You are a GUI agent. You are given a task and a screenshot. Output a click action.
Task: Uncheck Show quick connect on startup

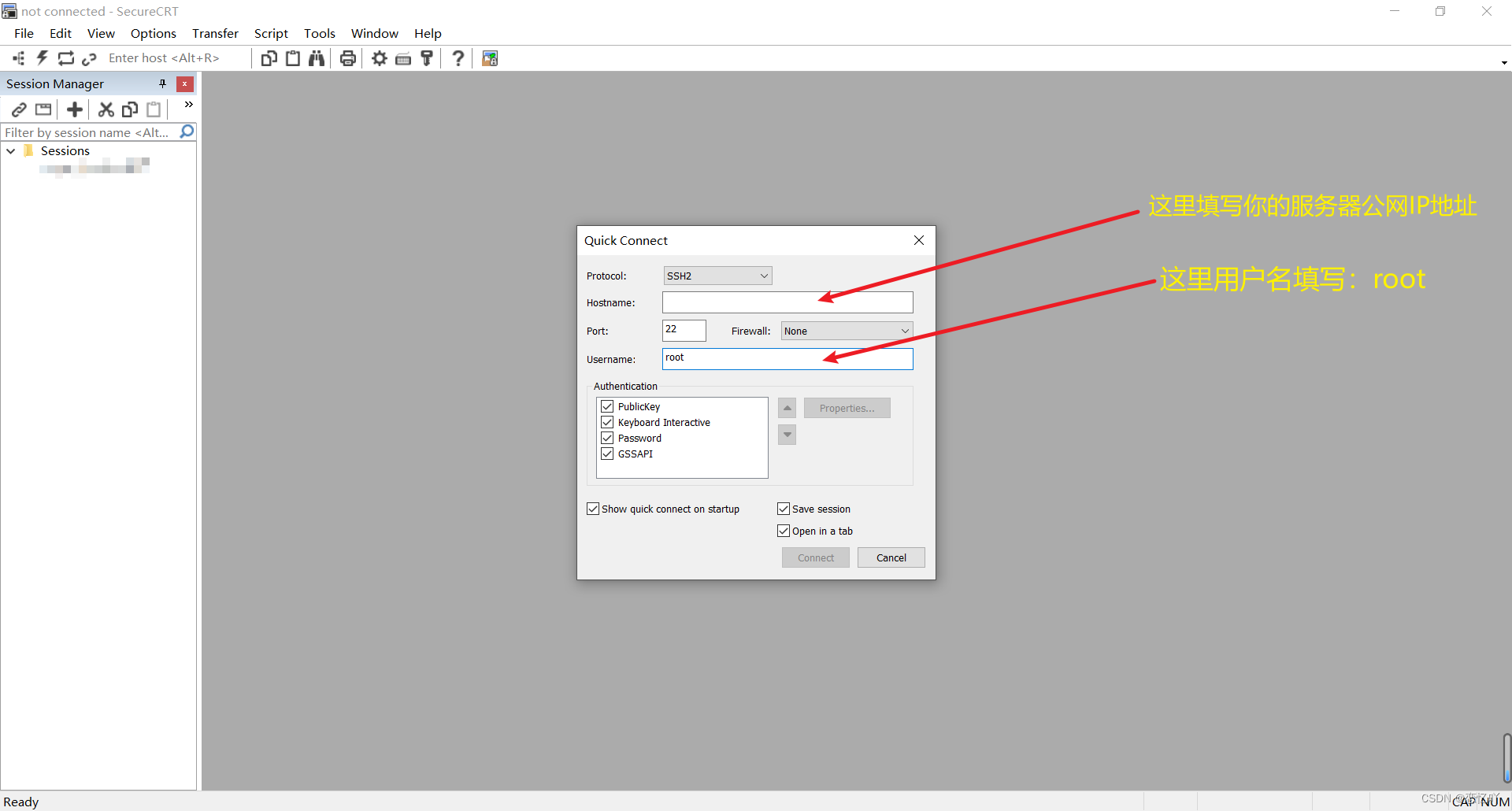593,509
